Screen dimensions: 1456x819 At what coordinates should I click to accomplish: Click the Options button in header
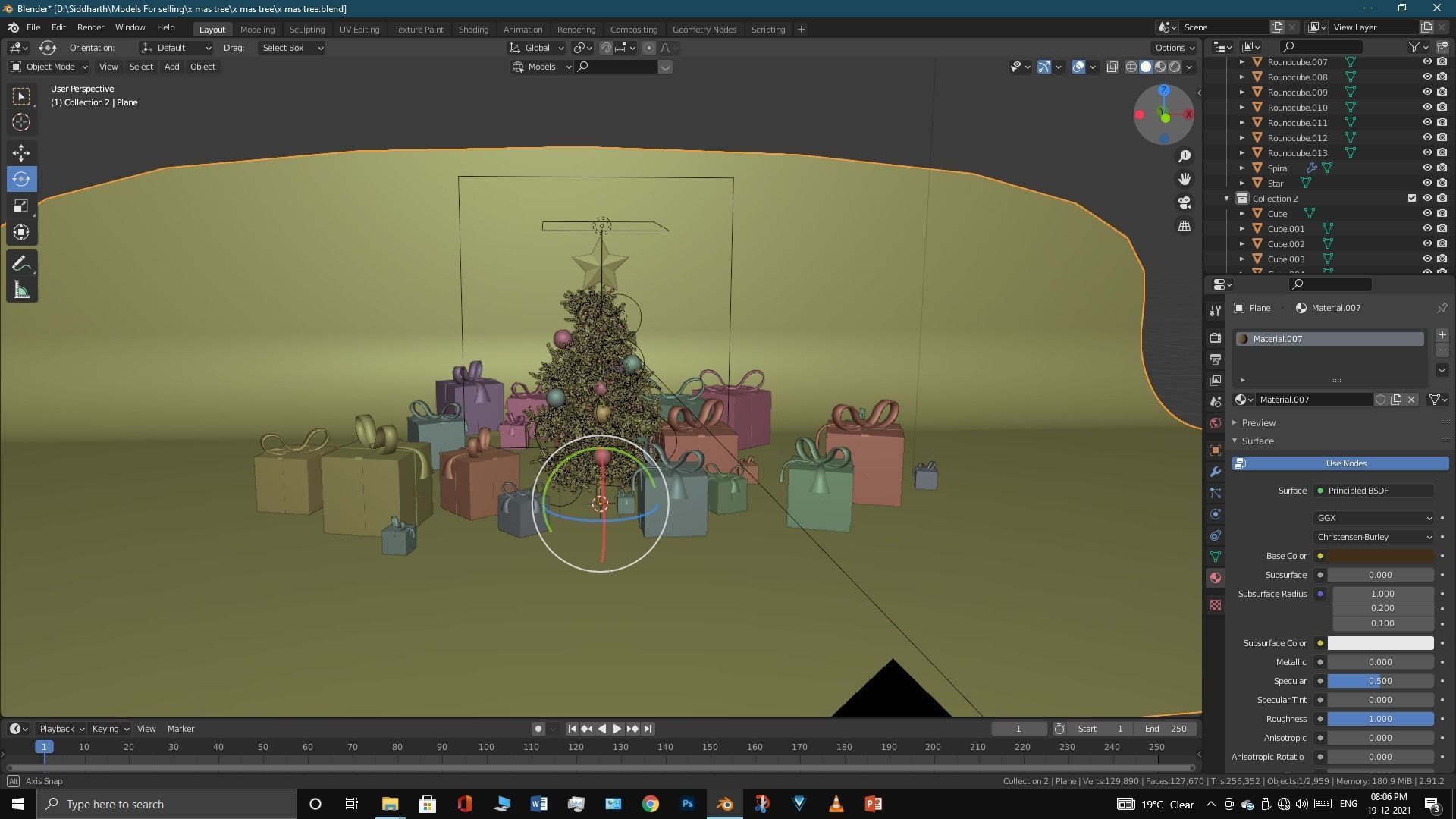pyautogui.click(x=1174, y=48)
